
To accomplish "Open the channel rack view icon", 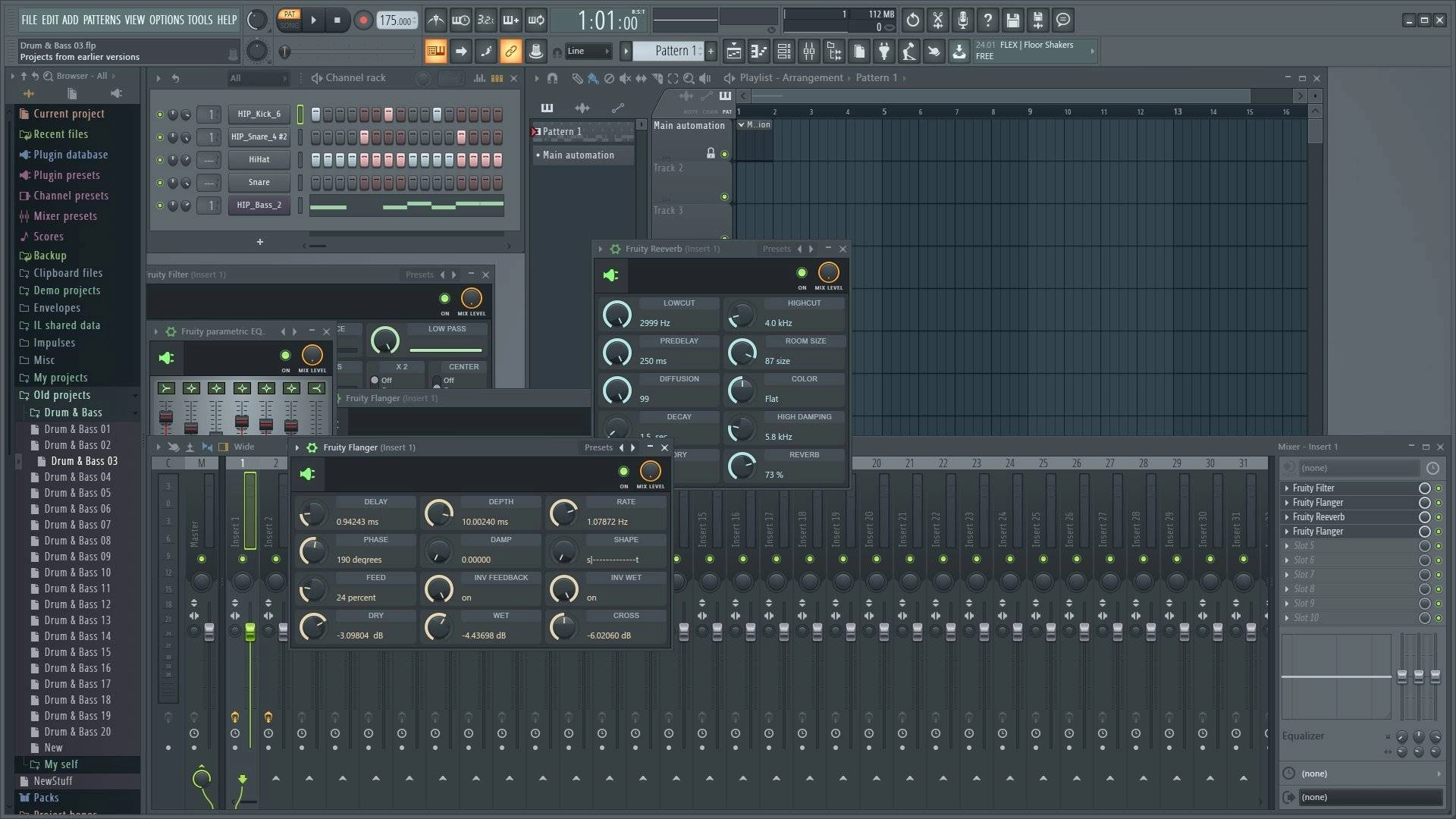I will tap(784, 52).
